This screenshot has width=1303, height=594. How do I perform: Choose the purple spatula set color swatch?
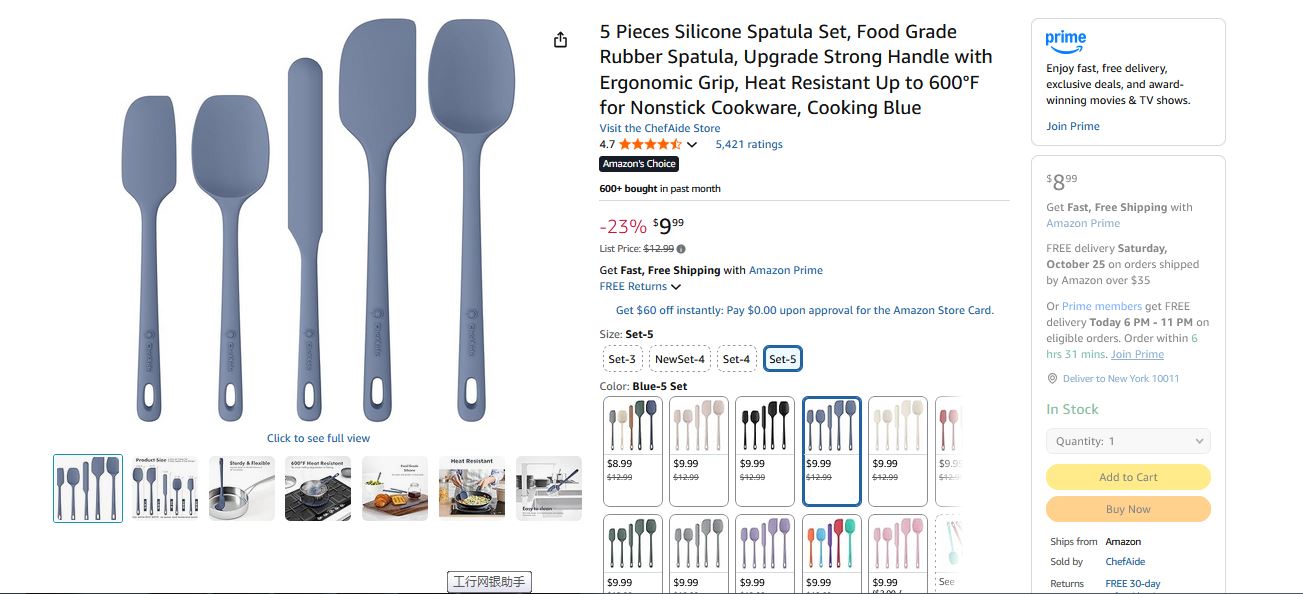pyautogui.click(x=765, y=550)
